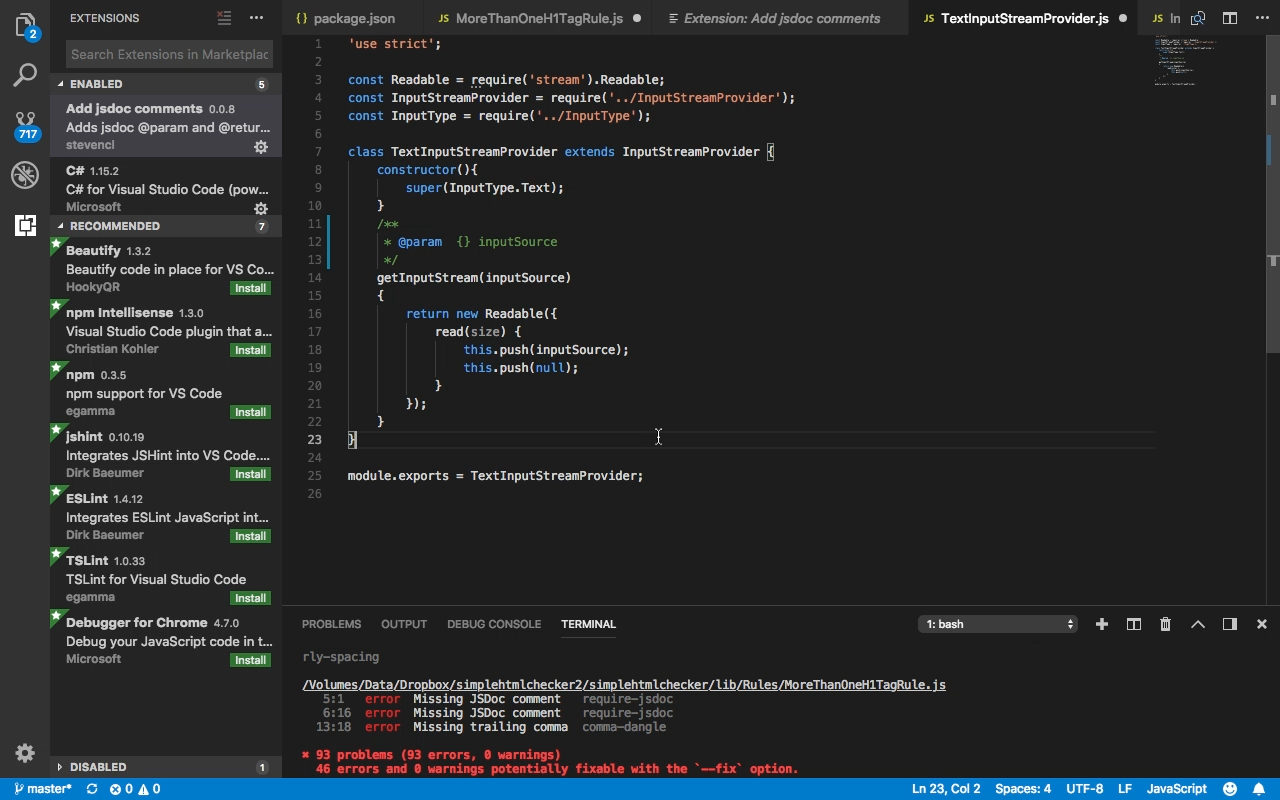1280x800 pixels.
Task: Close unsaved dot on TextInputStreamProvider.js tab
Action: pos(1123,18)
